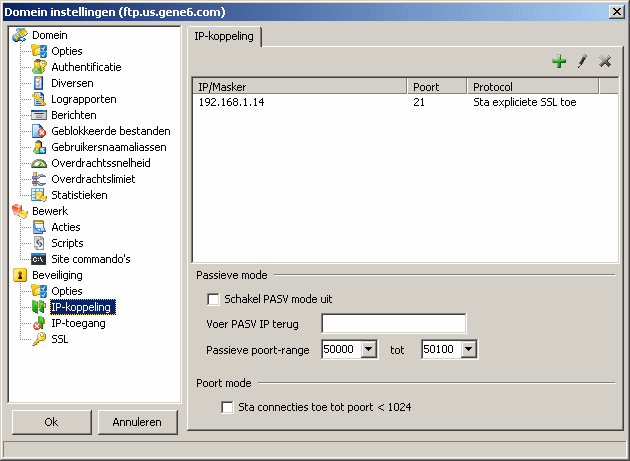Click the Ok button
The image size is (630, 461).
click(x=51, y=422)
